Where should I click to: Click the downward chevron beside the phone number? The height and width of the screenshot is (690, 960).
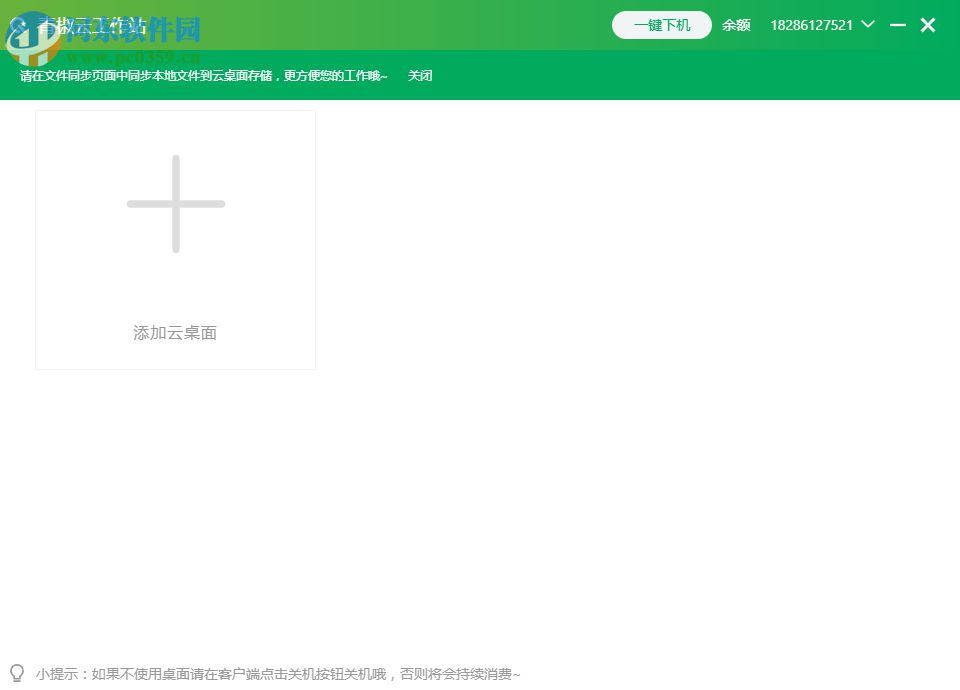tap(866, 25)
